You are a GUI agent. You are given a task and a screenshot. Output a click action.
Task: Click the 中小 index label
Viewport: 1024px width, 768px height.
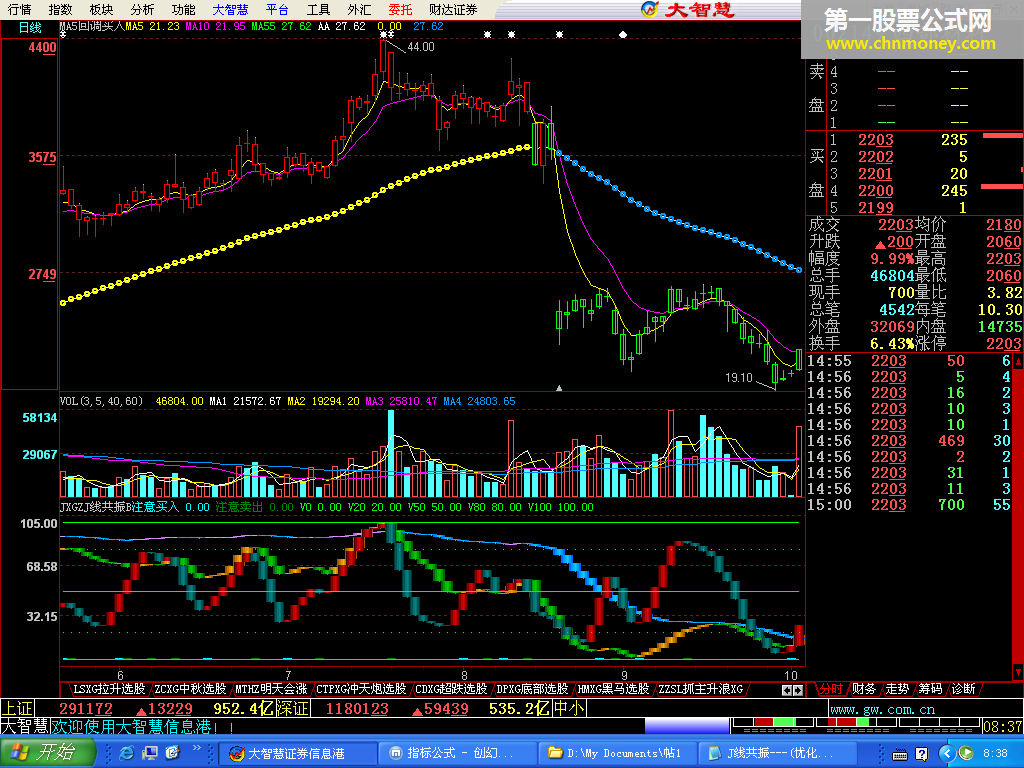pyautogui.click(x=569, y=709)
